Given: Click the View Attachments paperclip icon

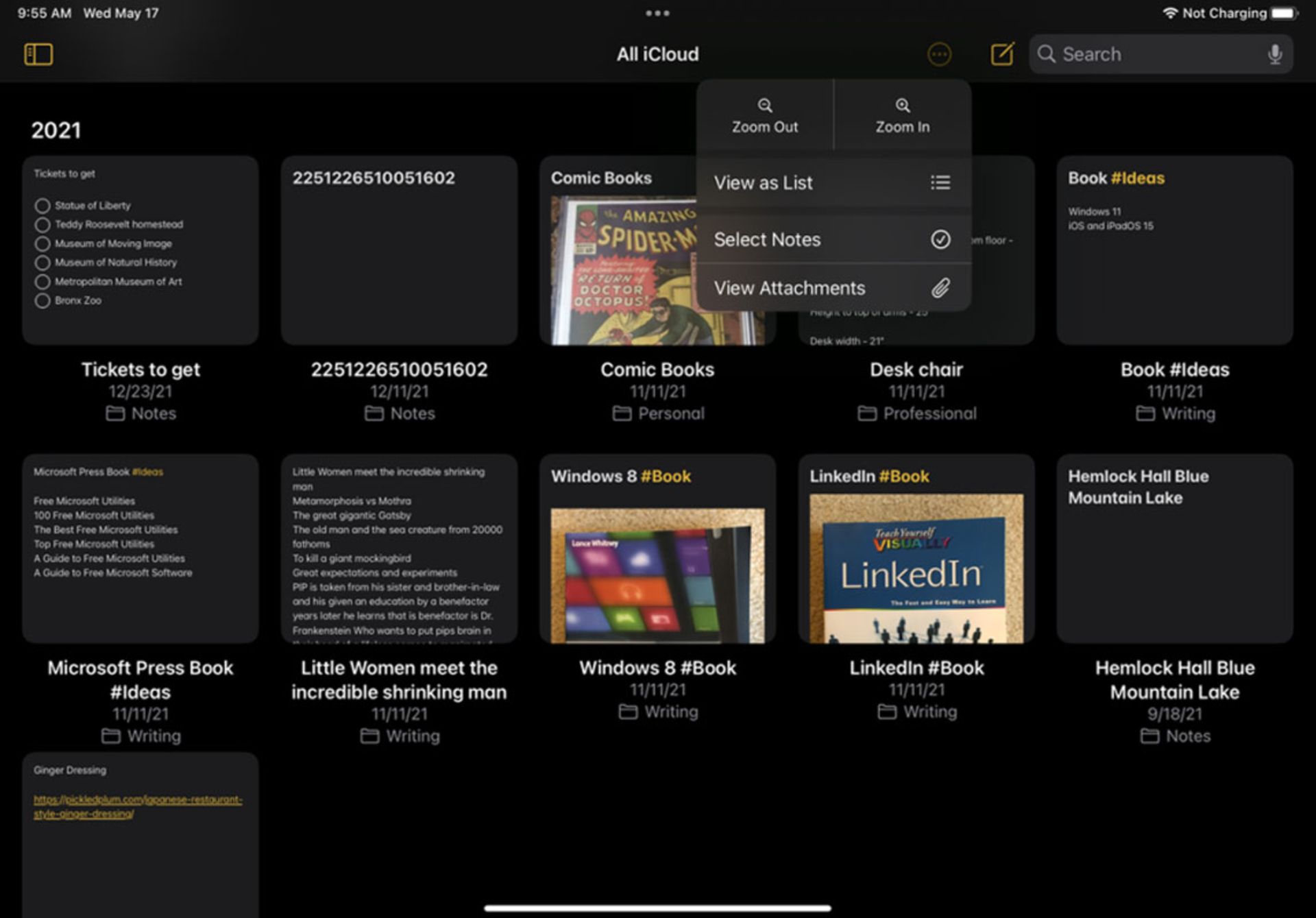Looking at the screenshot, I should pos(940,288).
